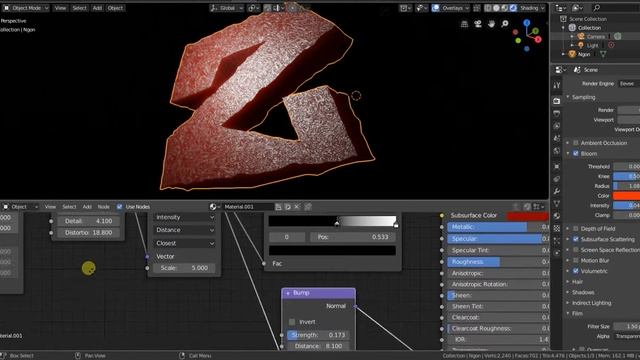The image size is (640, 360).
Task: Select the LookDev shading mode icon
Action: [x=505, y=8]
